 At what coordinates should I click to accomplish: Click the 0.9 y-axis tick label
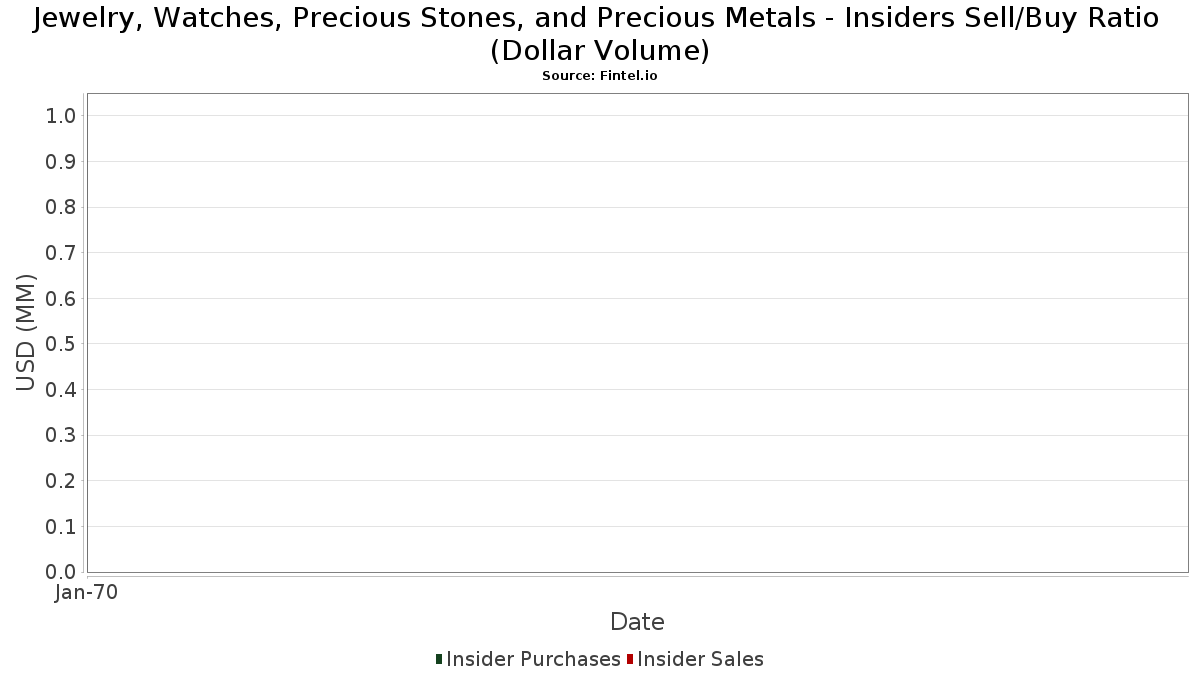click(x=61, y=162)
